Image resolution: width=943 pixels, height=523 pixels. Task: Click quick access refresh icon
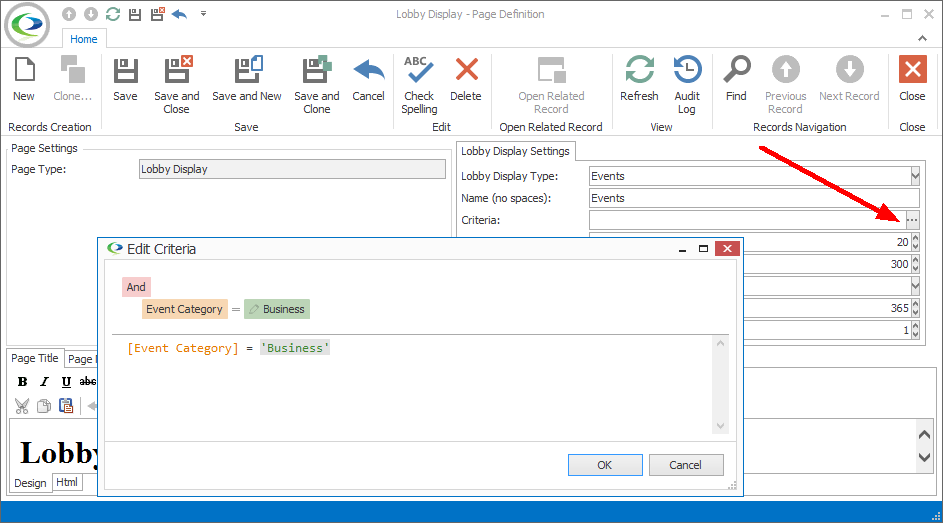point(113,14)
